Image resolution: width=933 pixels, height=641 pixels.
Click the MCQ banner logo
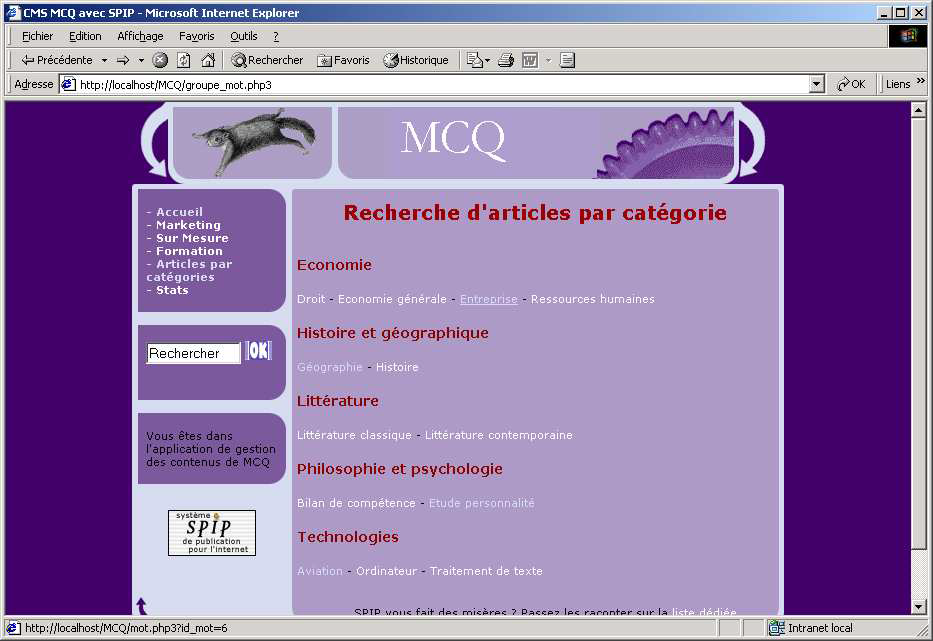(x=453, y=140)
